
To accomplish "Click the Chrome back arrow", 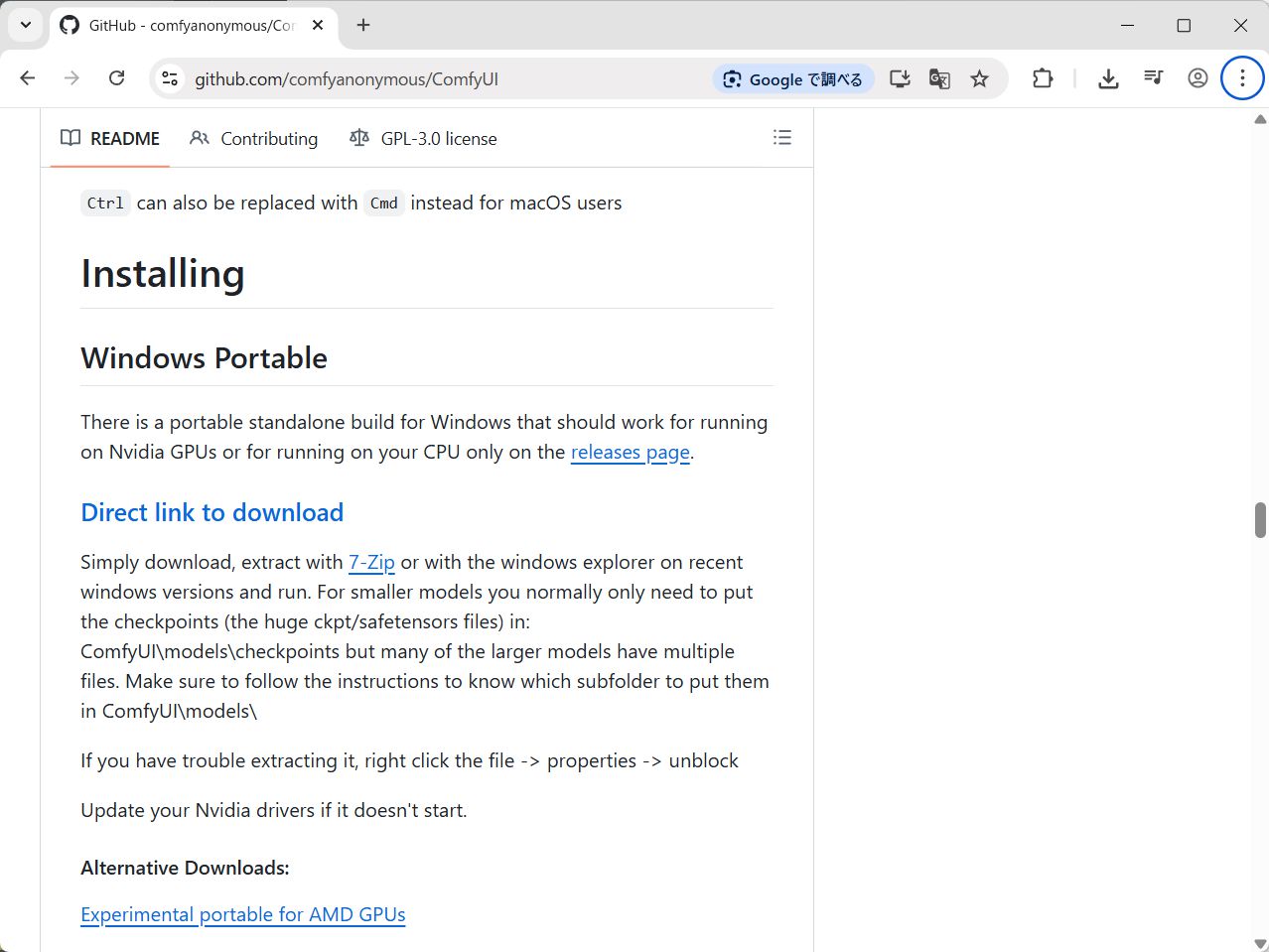I will coord(28,78).
